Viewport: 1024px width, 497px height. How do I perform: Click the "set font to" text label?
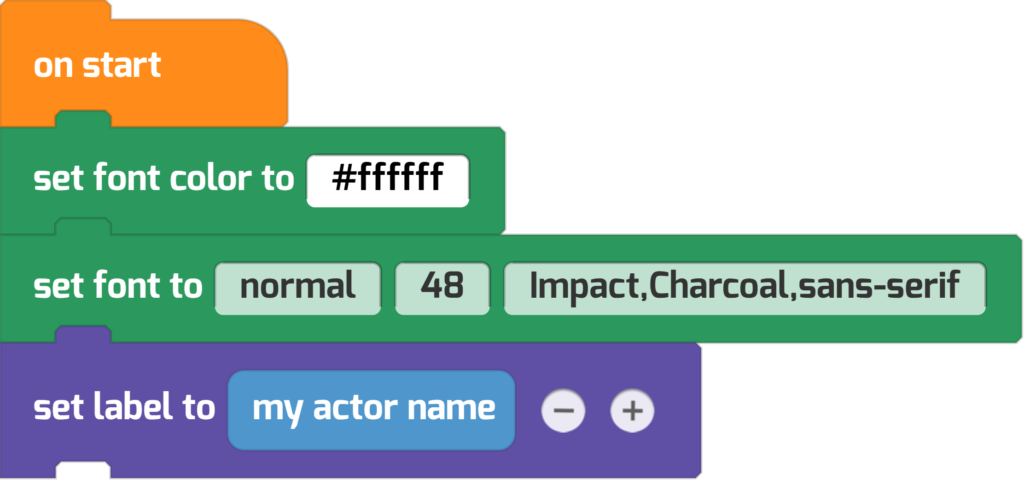point(118,287)
